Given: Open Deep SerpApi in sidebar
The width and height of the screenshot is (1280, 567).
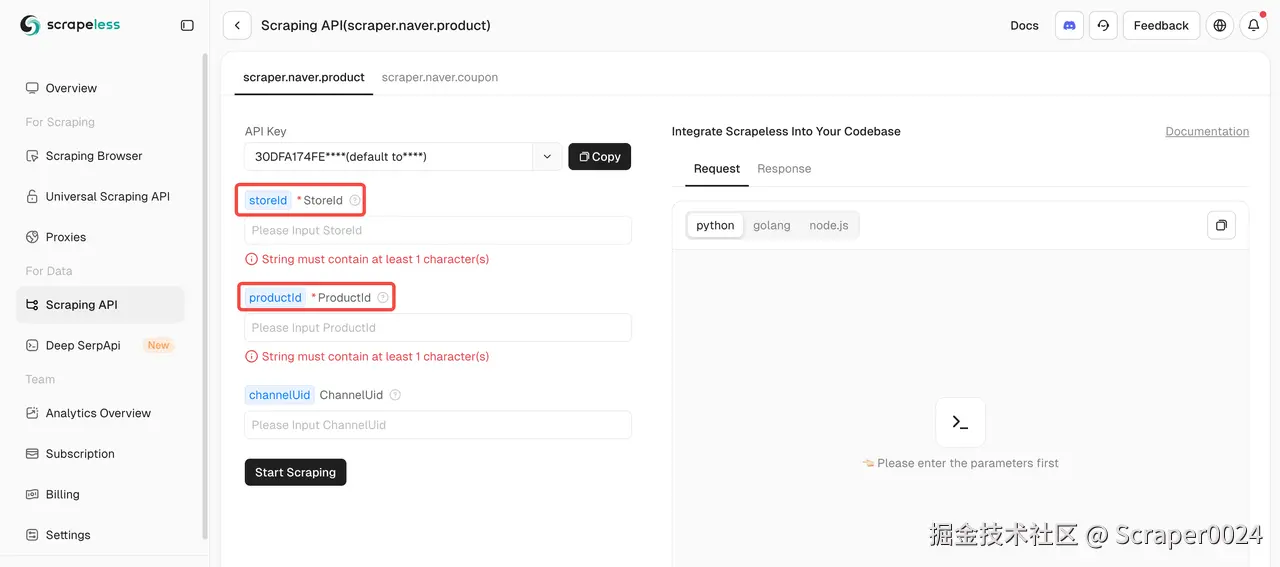Looking at the screenshot, I should (x=83, y=345).
